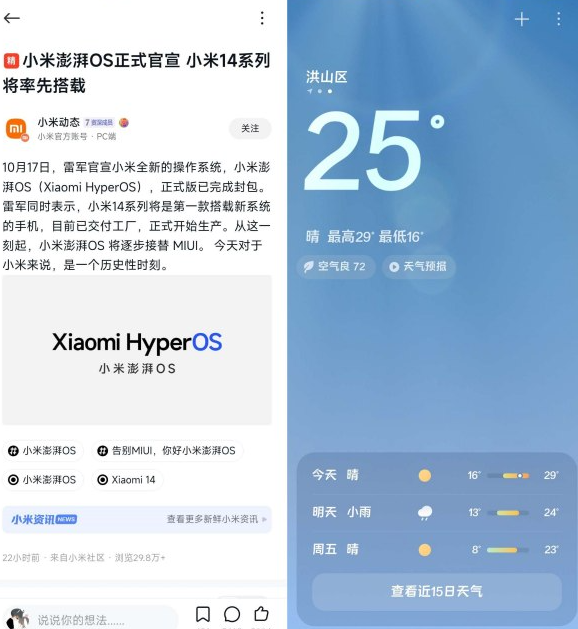578x629 pixels.
Task: Select the 告别MIUI，你好小米澎湃OS topic tag
Action: point(167,451)
